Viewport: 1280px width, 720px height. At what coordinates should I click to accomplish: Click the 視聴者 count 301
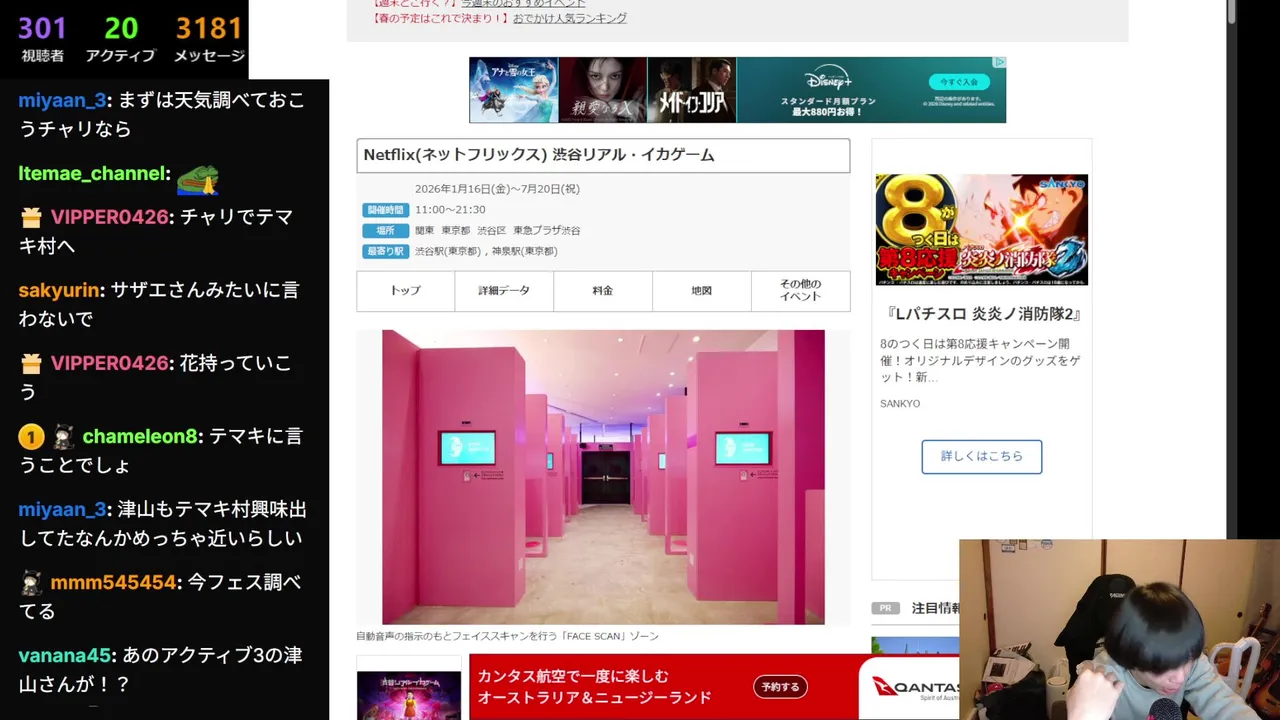click(41, 28)
